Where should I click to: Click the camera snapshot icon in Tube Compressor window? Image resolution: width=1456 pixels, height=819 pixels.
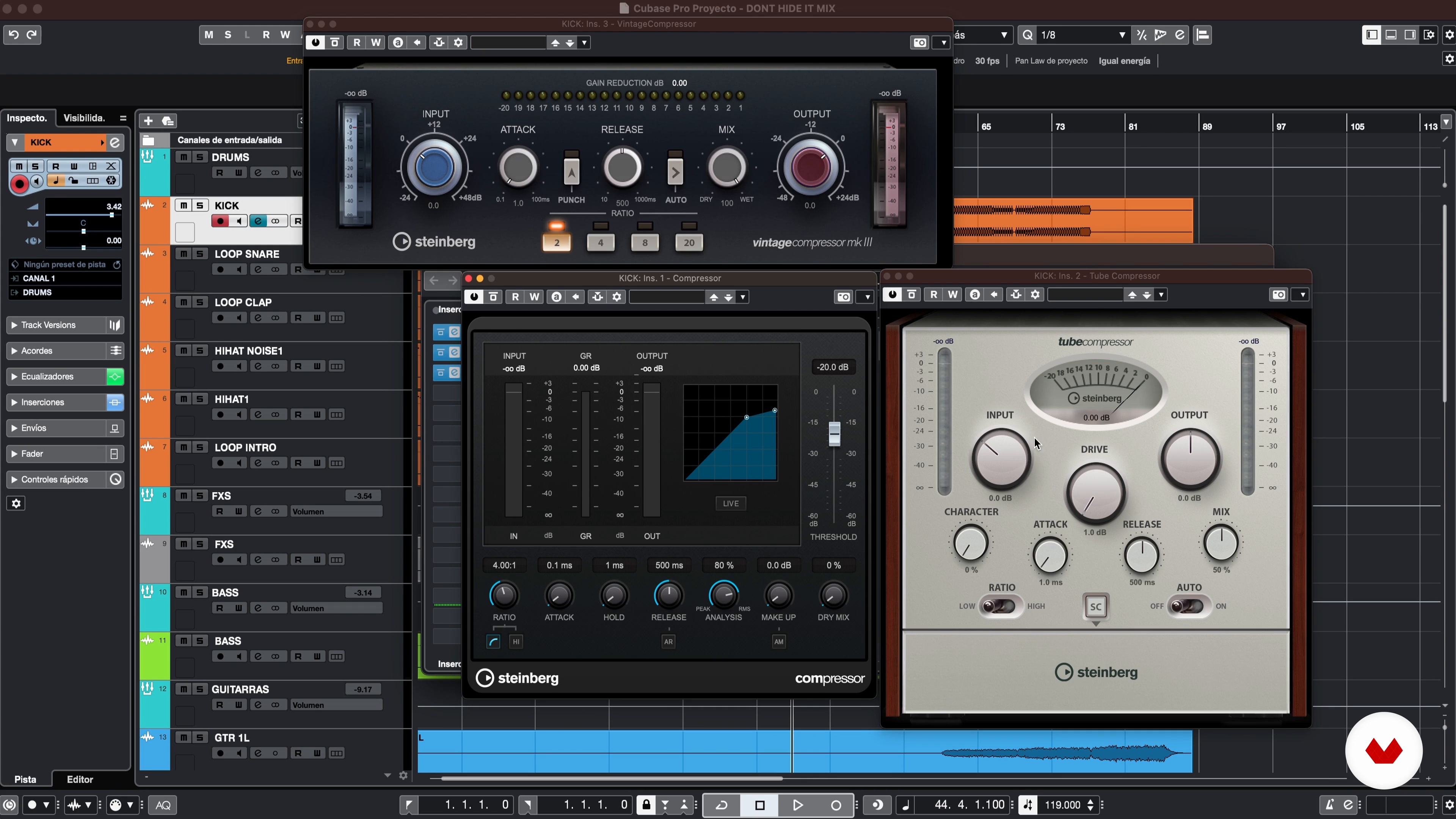(x=1279, y=295)
